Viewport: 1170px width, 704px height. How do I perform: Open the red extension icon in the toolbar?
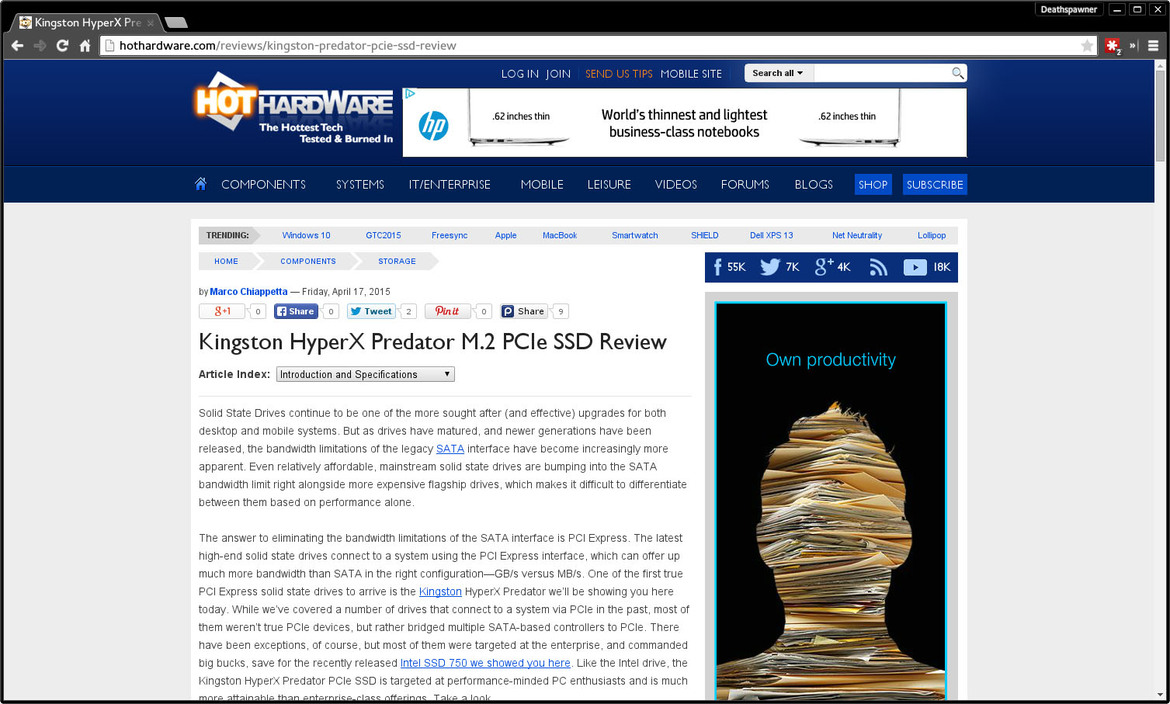coord(1113,46)
